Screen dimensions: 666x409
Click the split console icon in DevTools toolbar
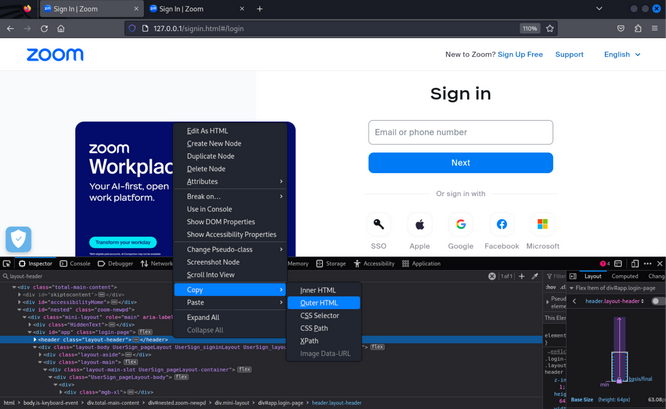point(618,264)
